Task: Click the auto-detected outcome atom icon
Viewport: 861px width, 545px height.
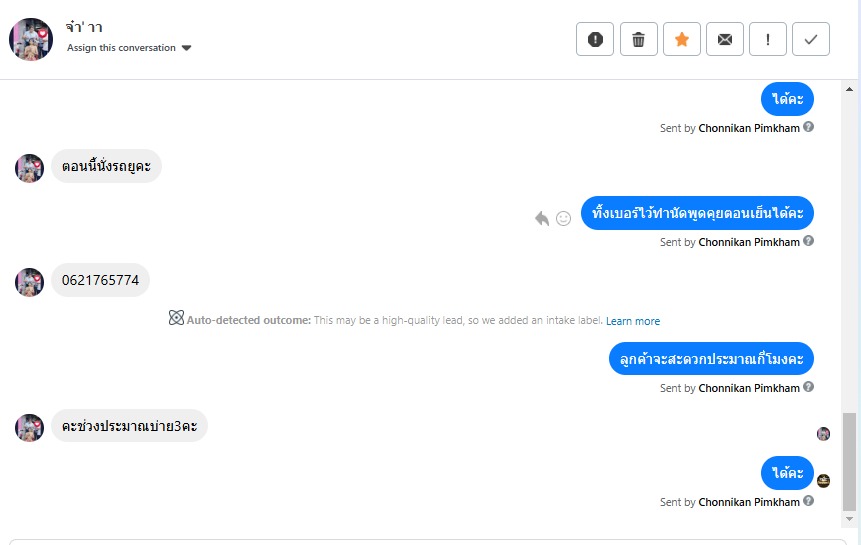Action: 176,318
